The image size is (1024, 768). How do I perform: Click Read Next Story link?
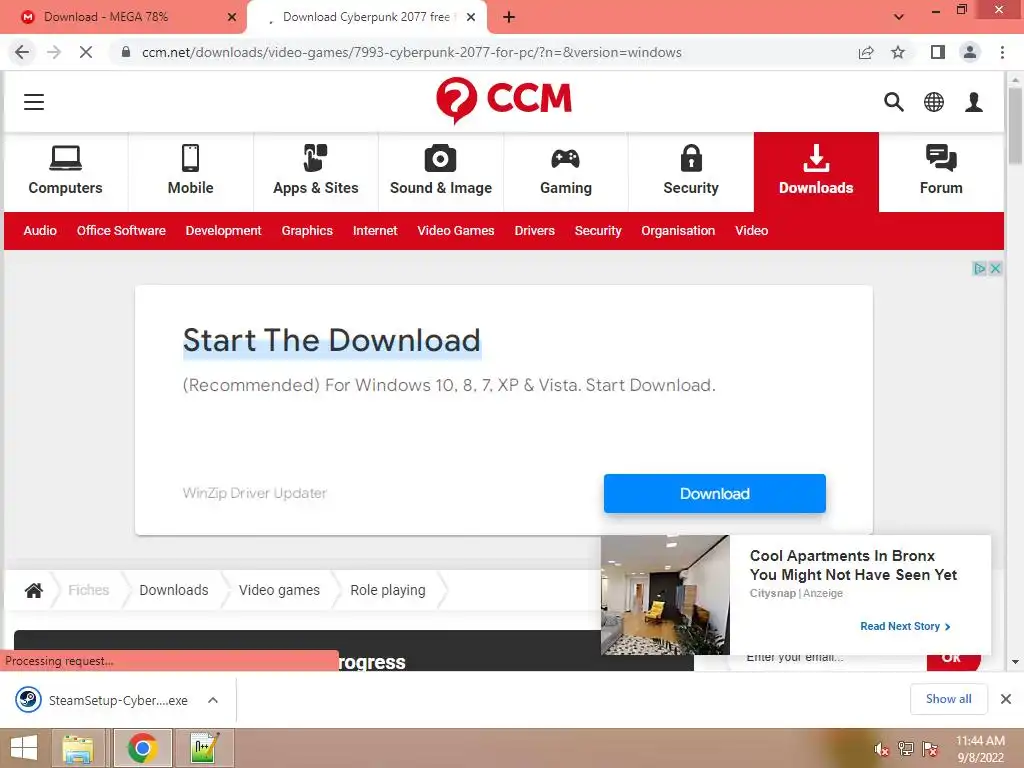pyautogui.click(x=905, y=626)
